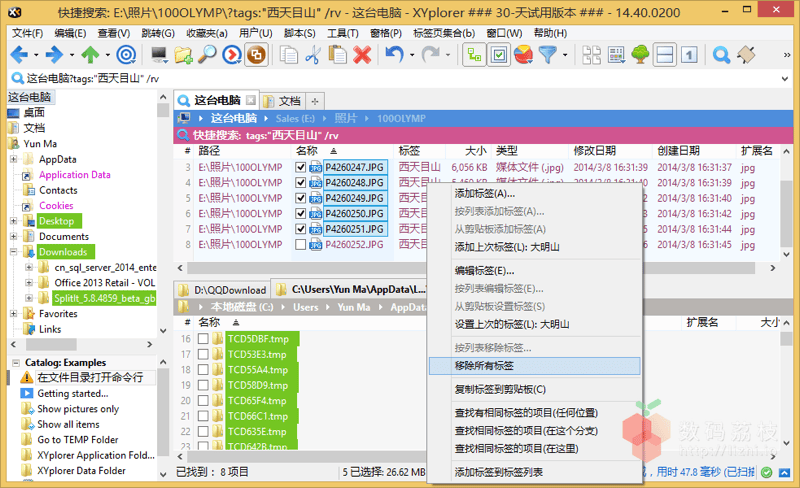
Task: Copy selected files with toolbar Copy icon
Action: point(289,55)
